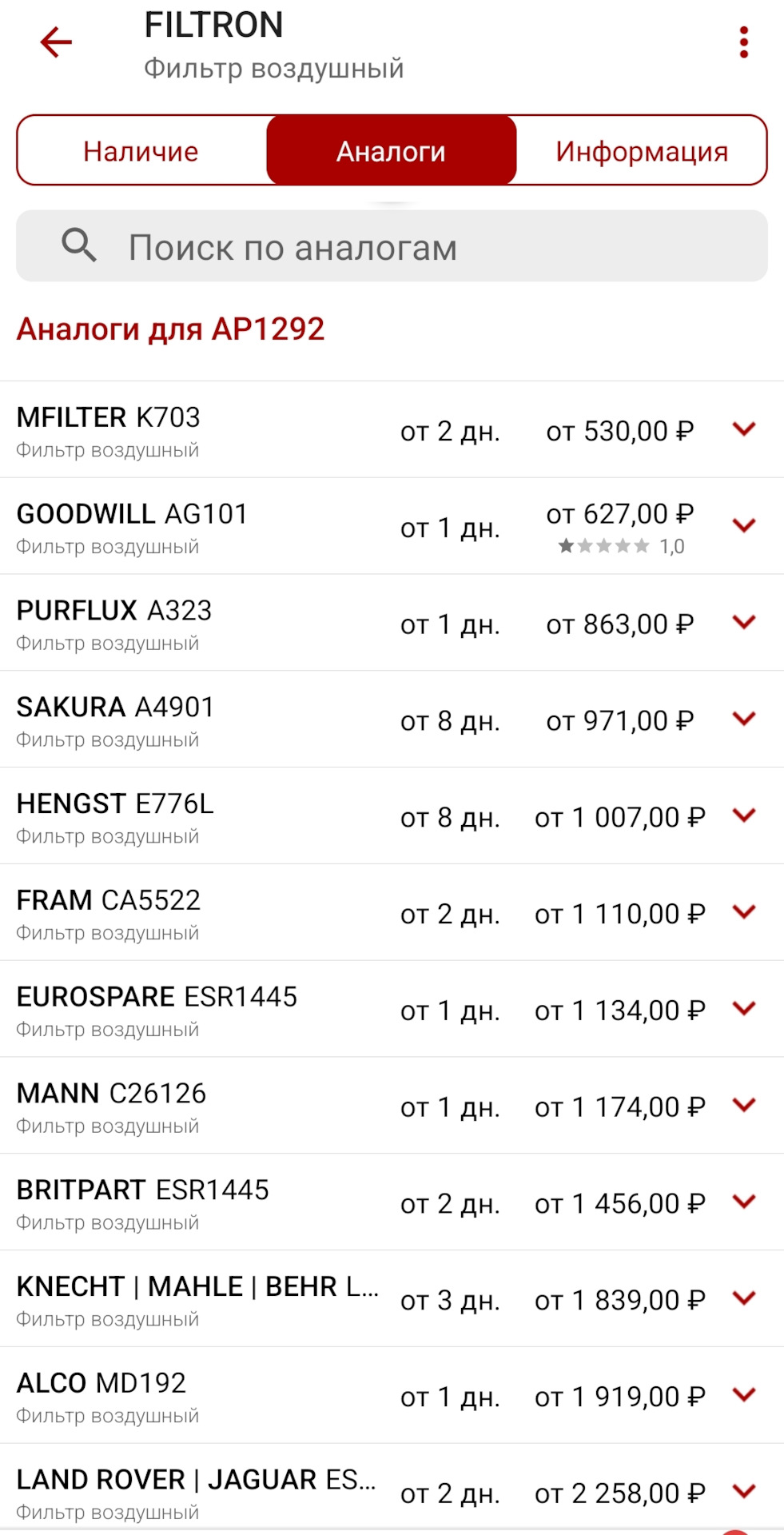Expand the FRAM CA5522 chevron
Image resolution: width=784 pixels, height=1535 pixels.
click(x=744, y=912)
